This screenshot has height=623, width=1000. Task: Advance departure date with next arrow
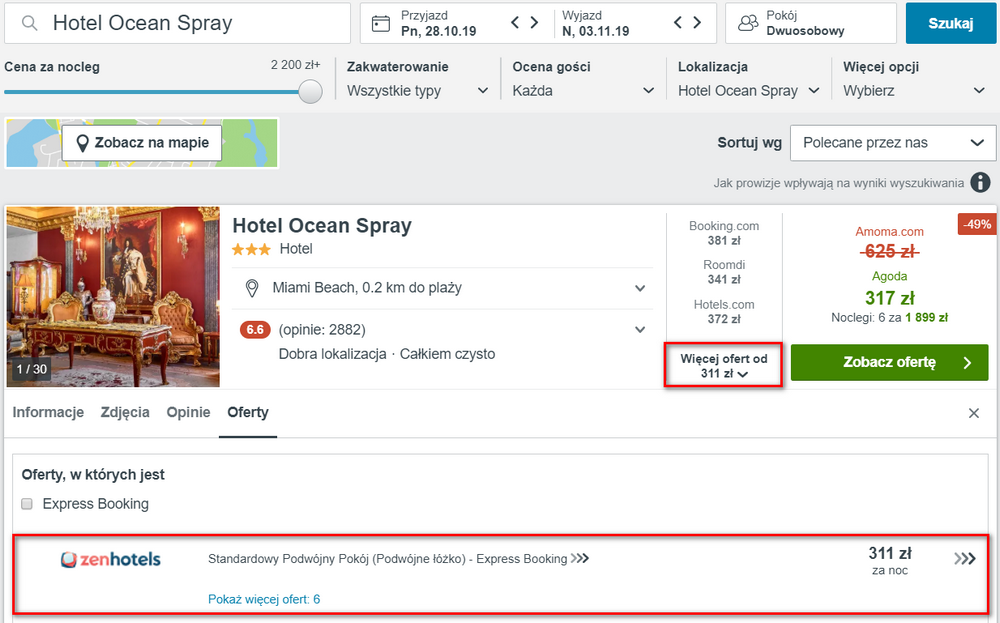point(697,22)
